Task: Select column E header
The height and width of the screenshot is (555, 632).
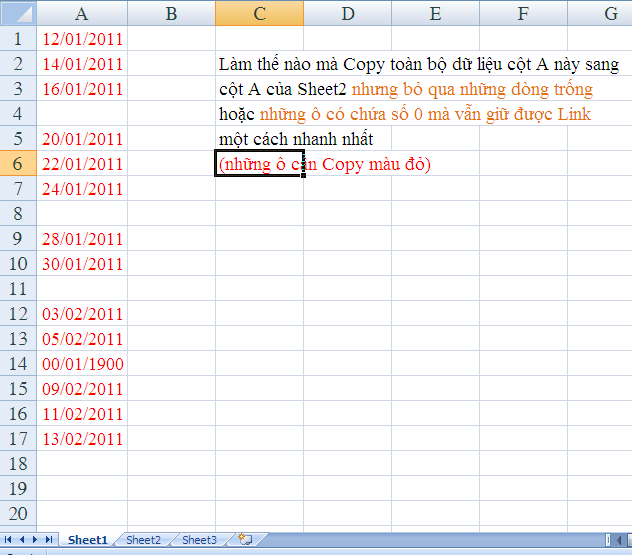Action: click(x=435, y=13)
